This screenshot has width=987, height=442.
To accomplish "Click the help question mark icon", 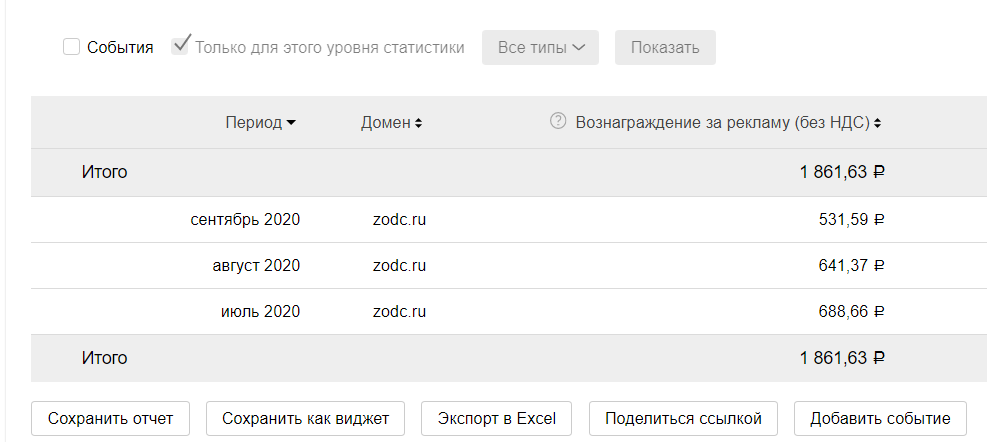I will 558,121.
